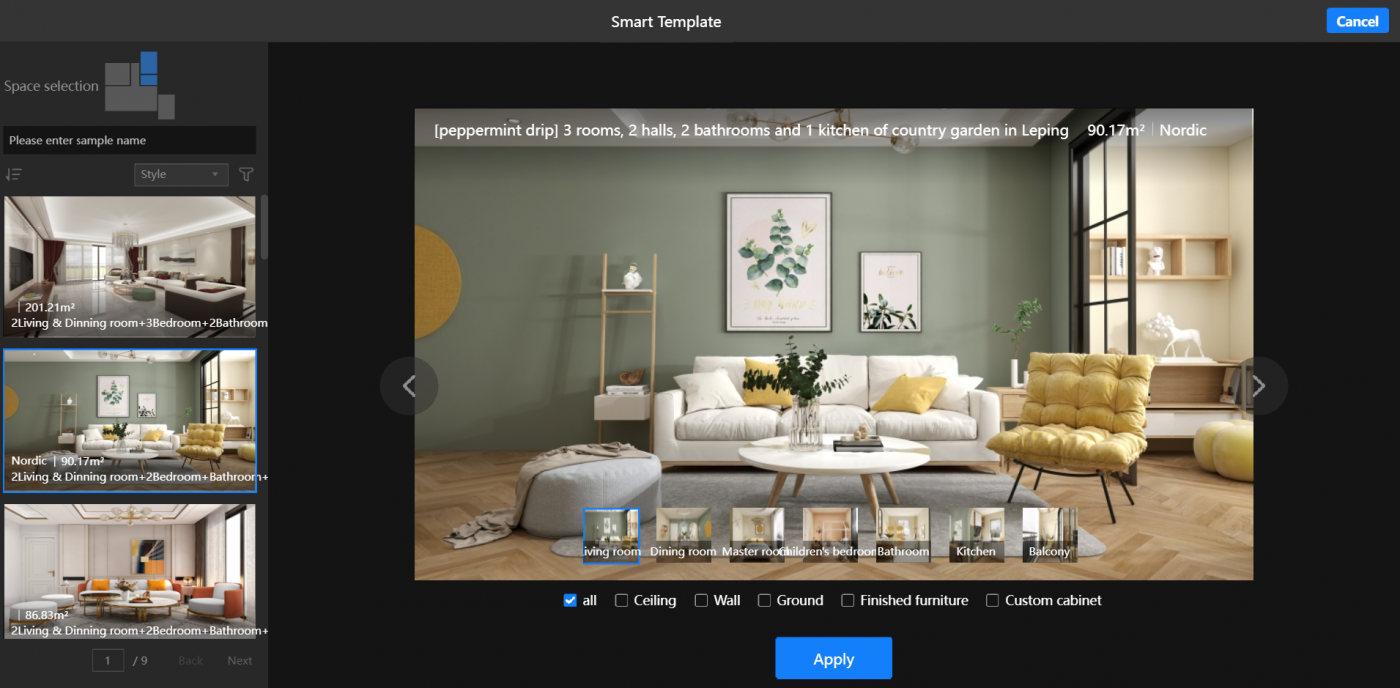This screenshot has height=688, width=1400.
Task: View the Kitchen room thumbnail
Action: point(976,535)
